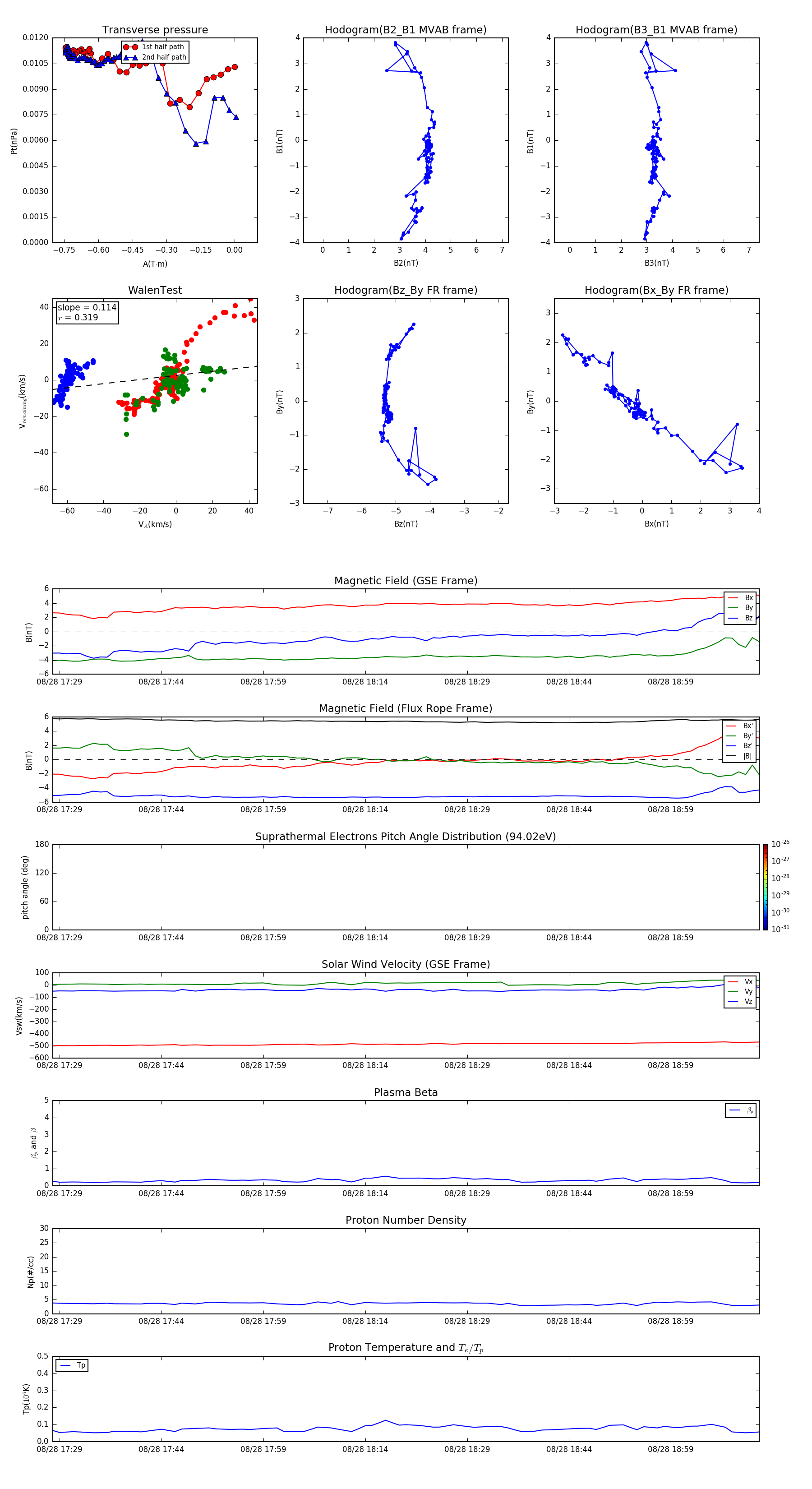The height and width of the screenshot is (1489, 812).
Task: Click the 'WalenTest' plot title
Action: [x=155, y=290]
